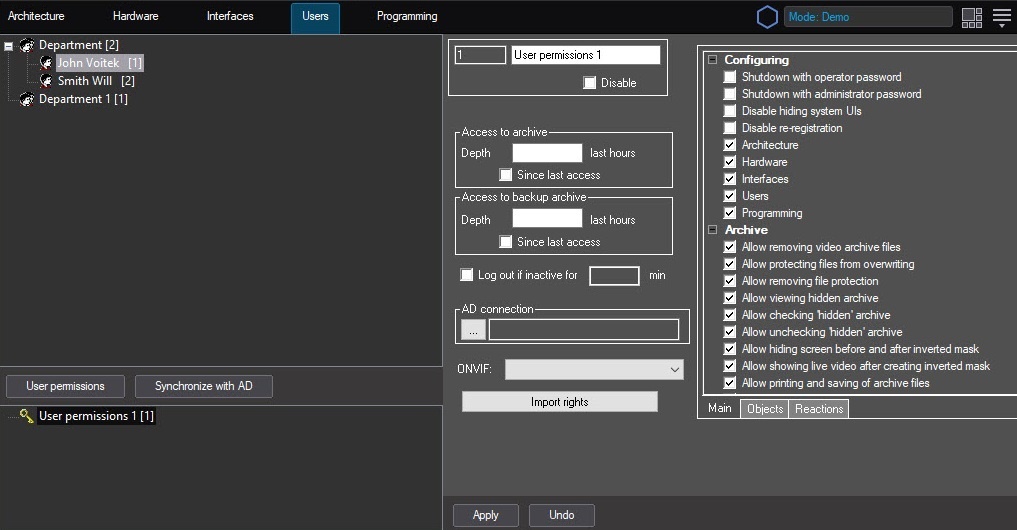Click the AD connection browse button
Screen dimensions: 1017x530
pos(473,330)
